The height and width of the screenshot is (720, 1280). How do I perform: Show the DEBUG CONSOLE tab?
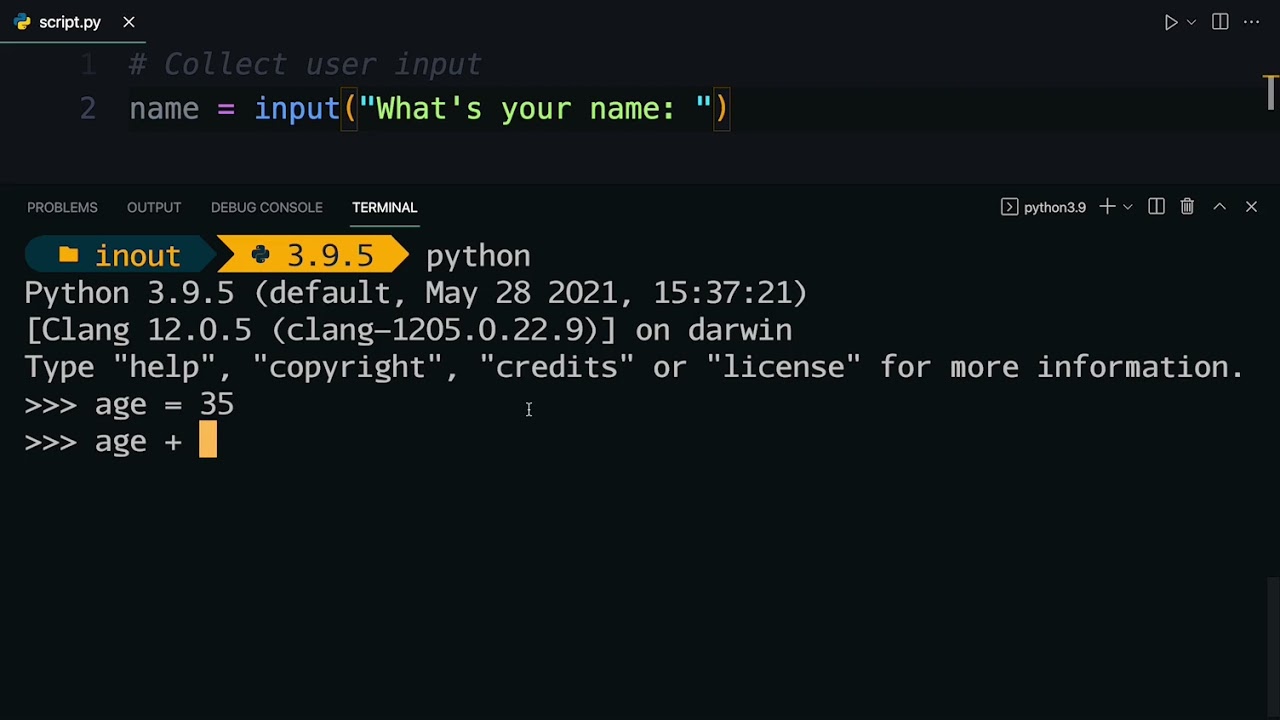pyautogui.click(x=266, y=207)
